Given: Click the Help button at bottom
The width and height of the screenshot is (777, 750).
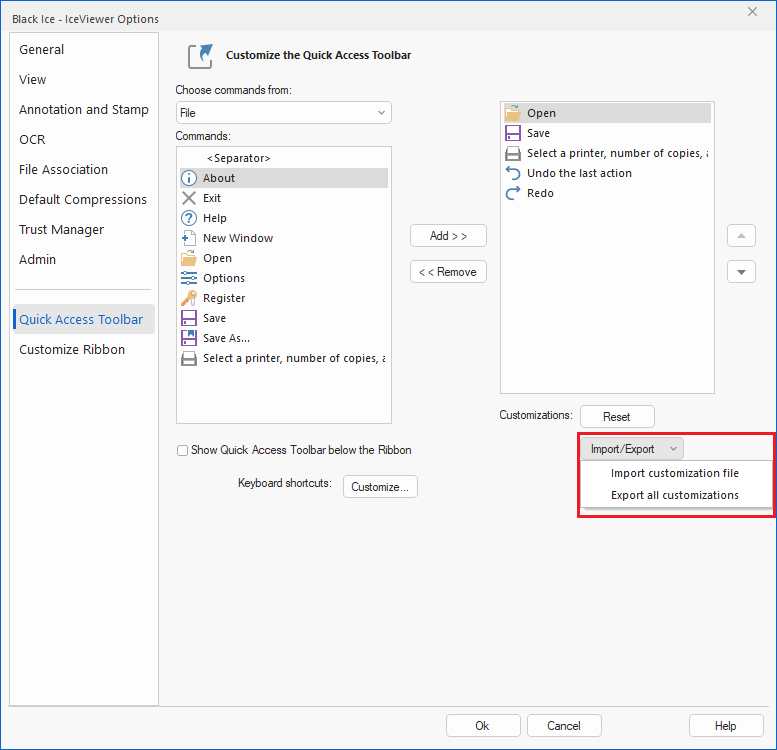Looking at the screenshot, I should [x=726, y=726].
